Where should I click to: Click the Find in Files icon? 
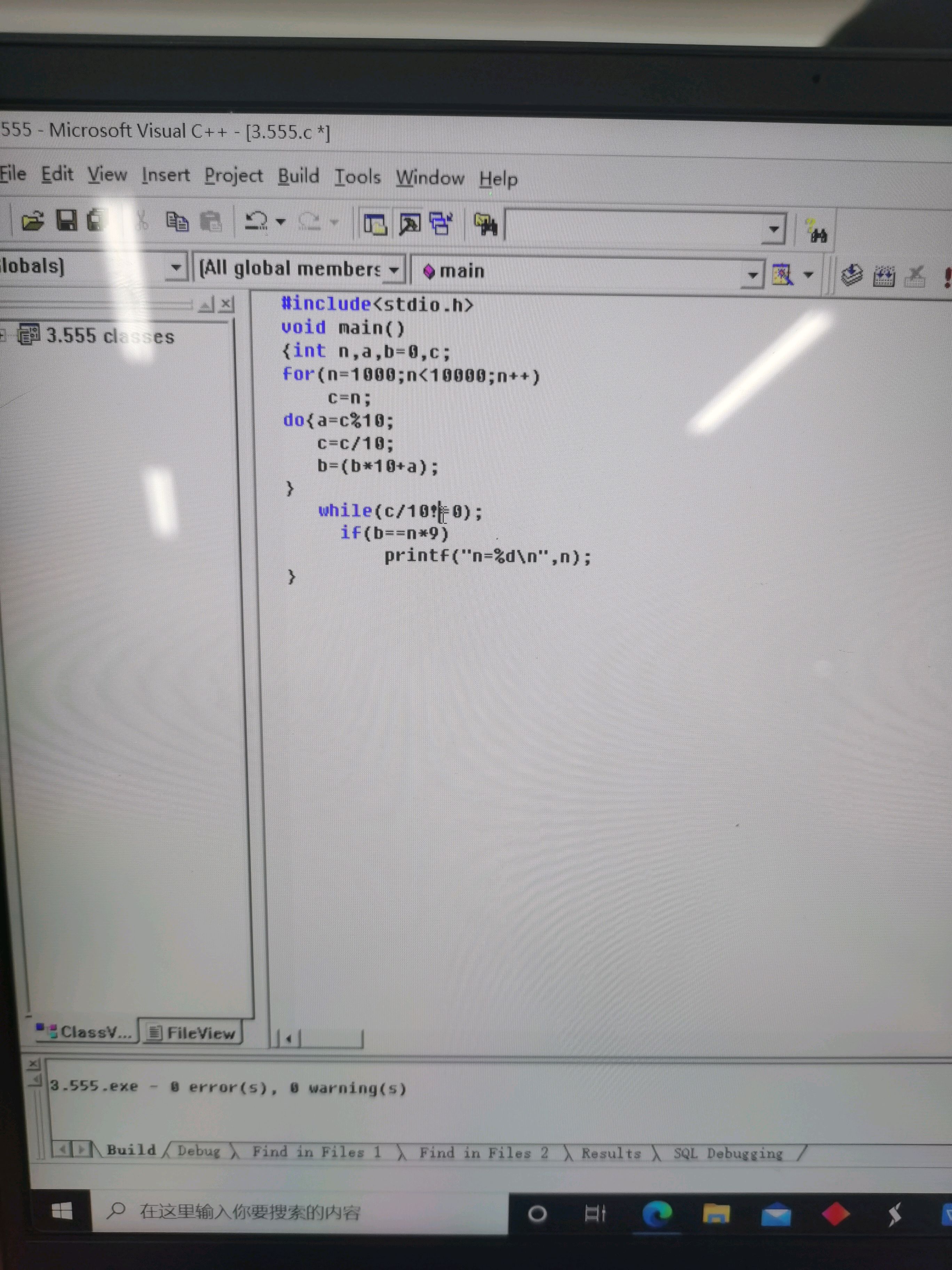point(485,225)
